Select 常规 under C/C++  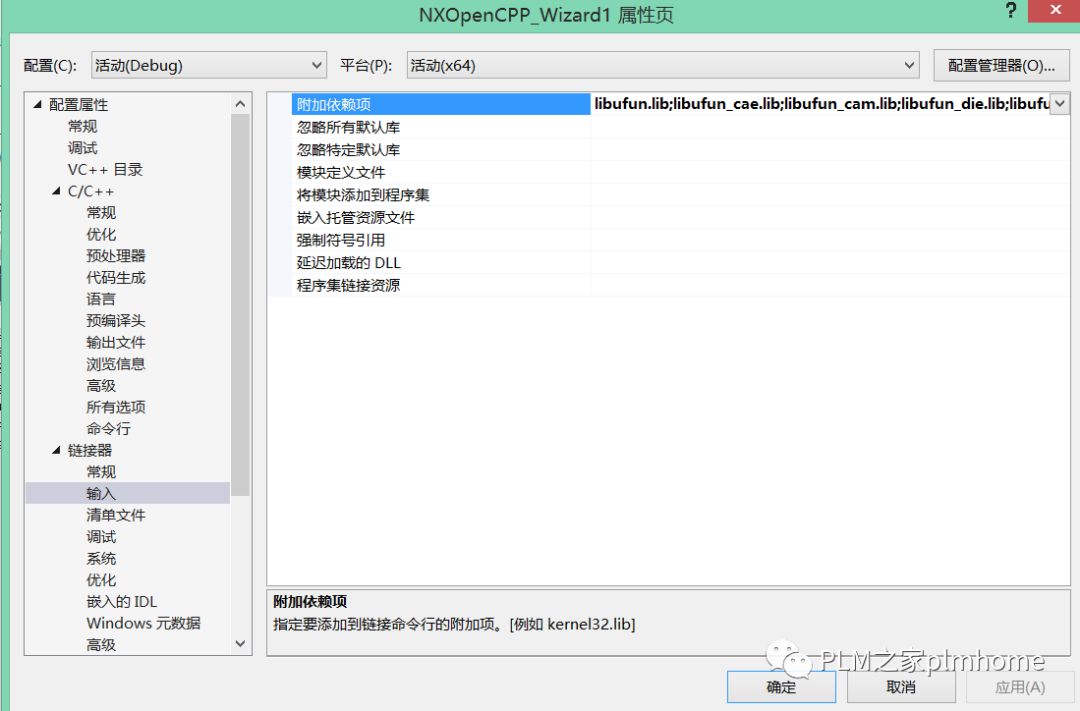101,213
